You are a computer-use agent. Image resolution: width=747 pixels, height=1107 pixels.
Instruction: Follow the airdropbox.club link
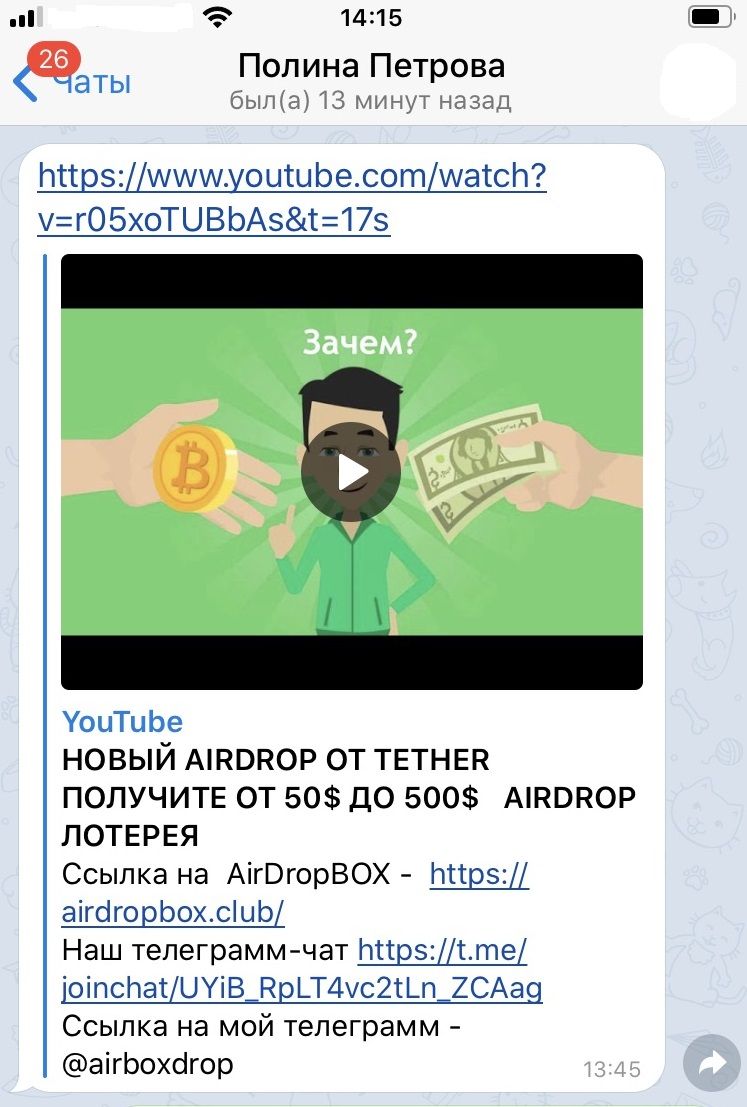295,893
